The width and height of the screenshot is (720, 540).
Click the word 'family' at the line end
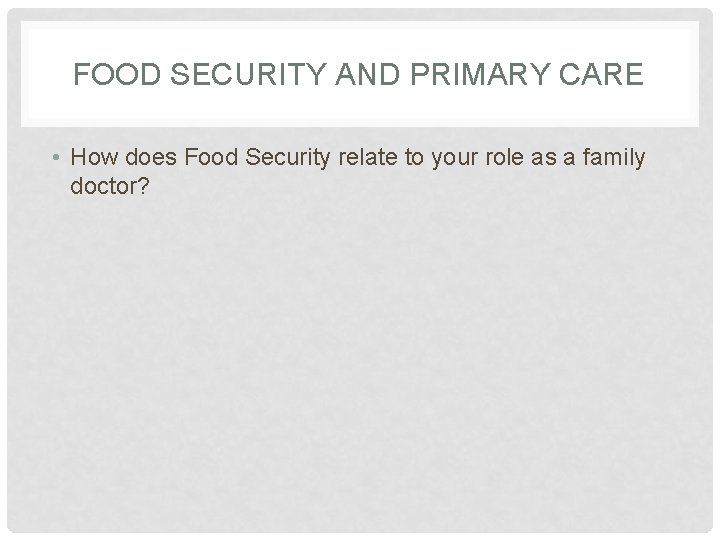(x=614, y=159)
